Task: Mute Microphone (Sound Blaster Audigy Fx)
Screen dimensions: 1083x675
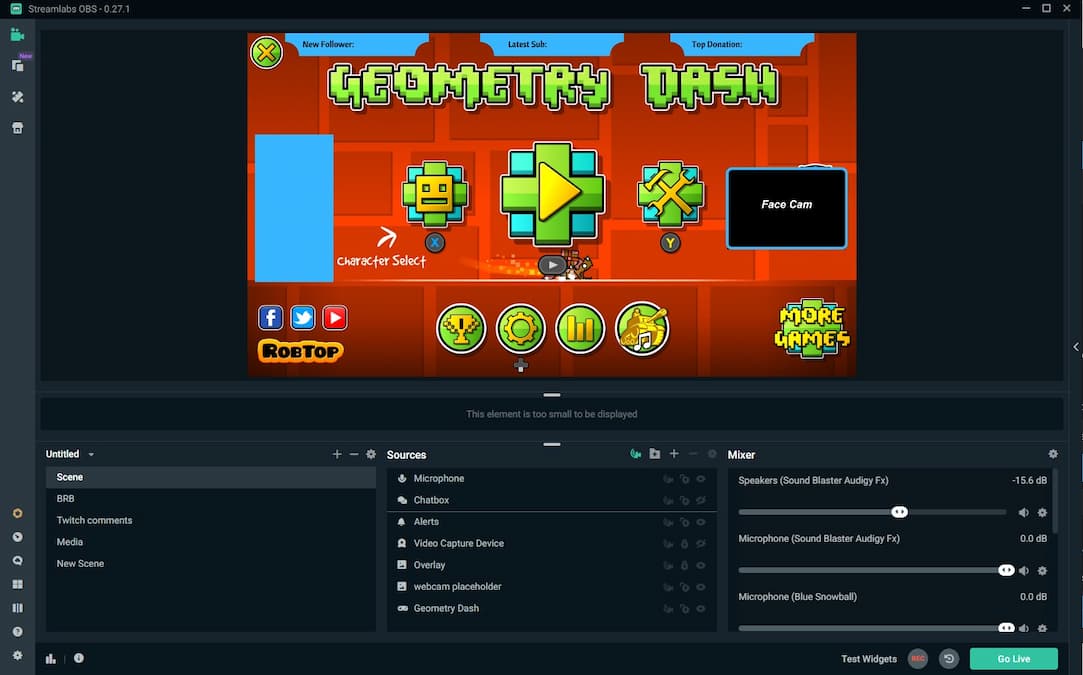Action: 1024,571
